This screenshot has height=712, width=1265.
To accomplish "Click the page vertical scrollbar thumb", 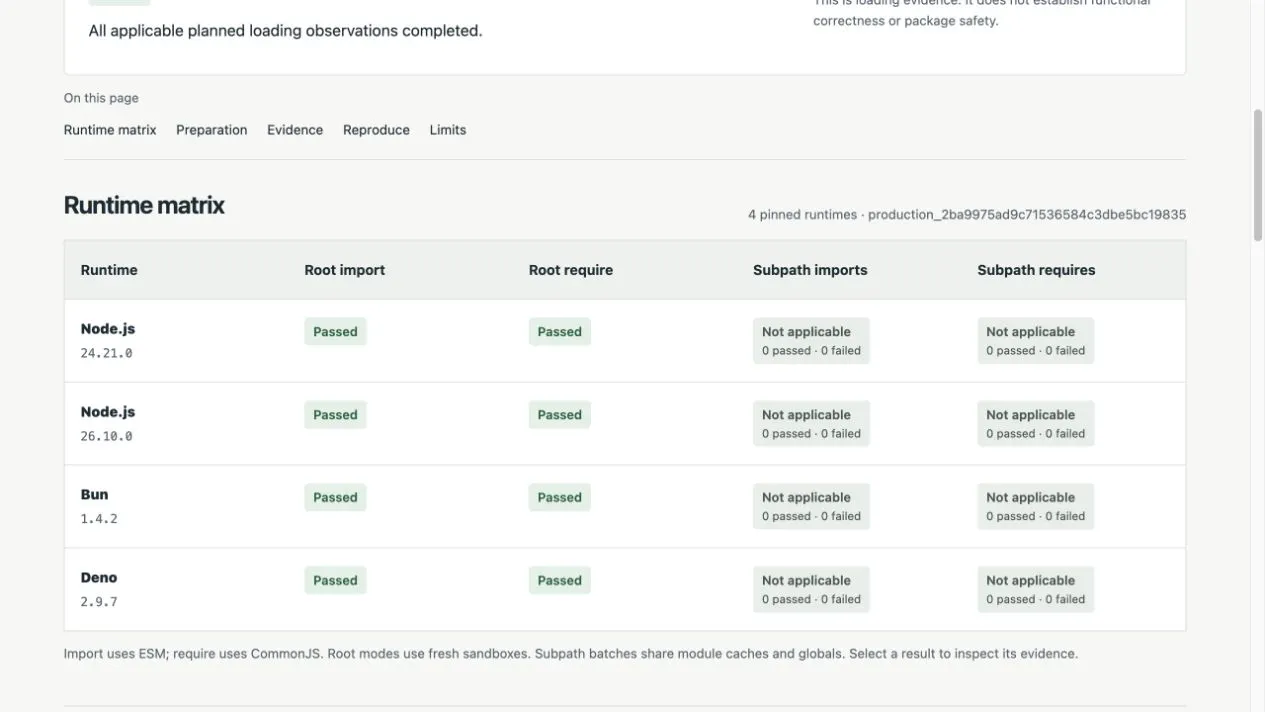I will pyautogui.click(x=1258, y=175).
